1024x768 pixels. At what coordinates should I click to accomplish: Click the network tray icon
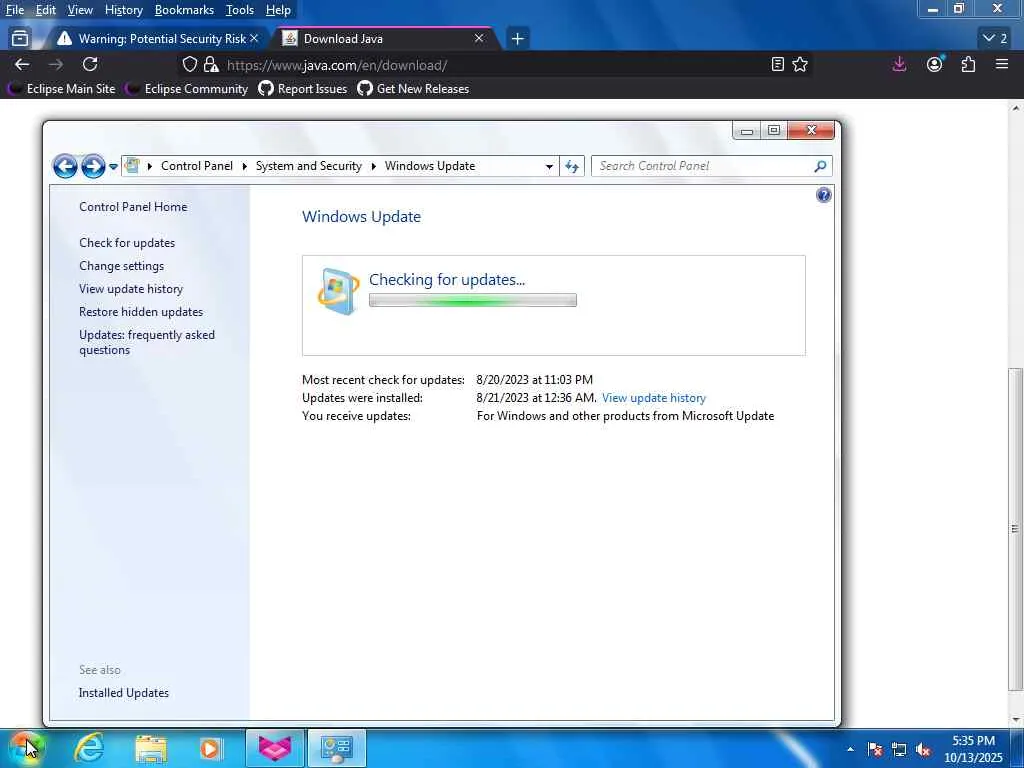pyautogui.click(x=899, y=750)
